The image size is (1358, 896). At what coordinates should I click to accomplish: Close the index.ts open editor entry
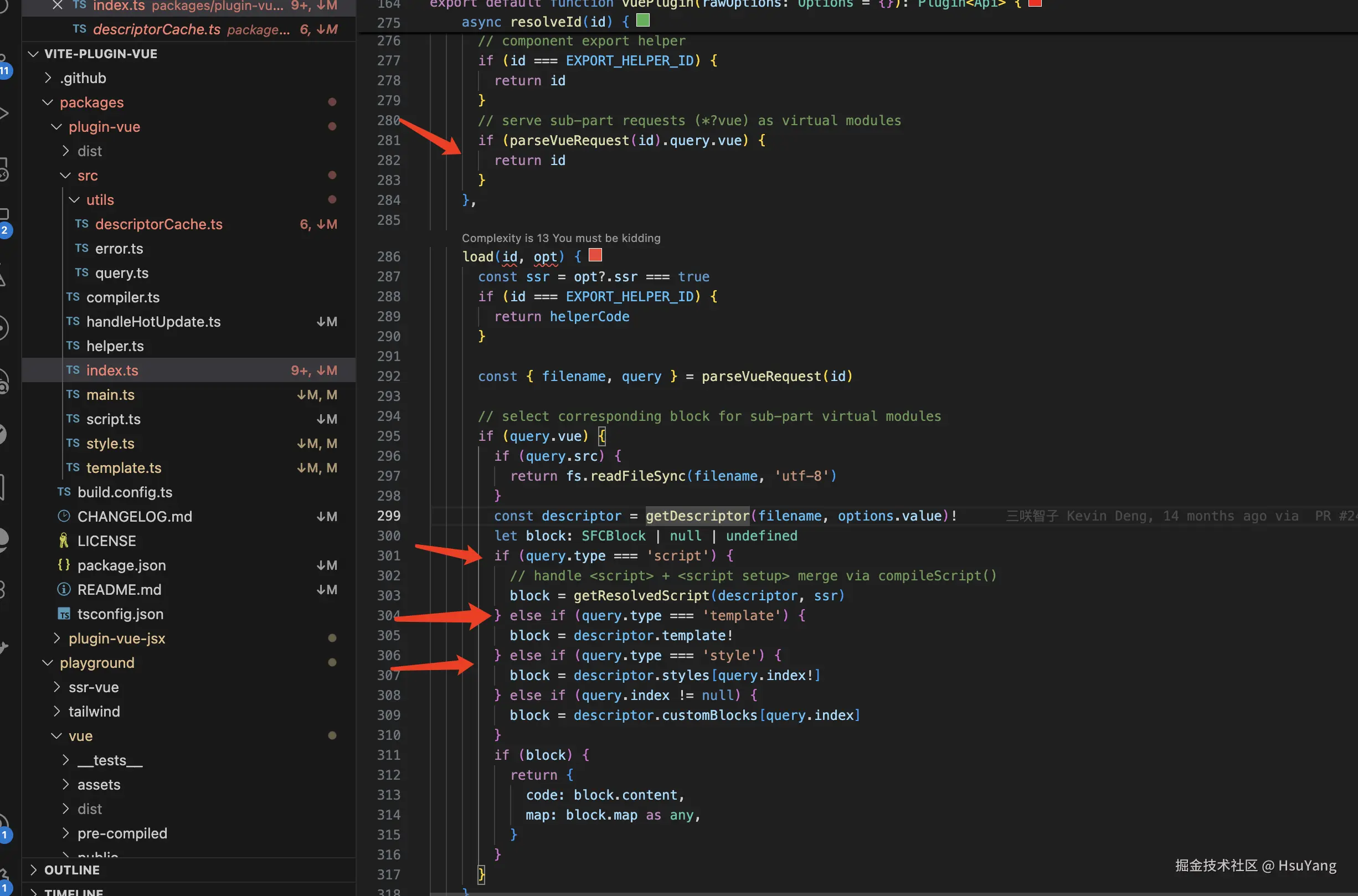[57, 5]
